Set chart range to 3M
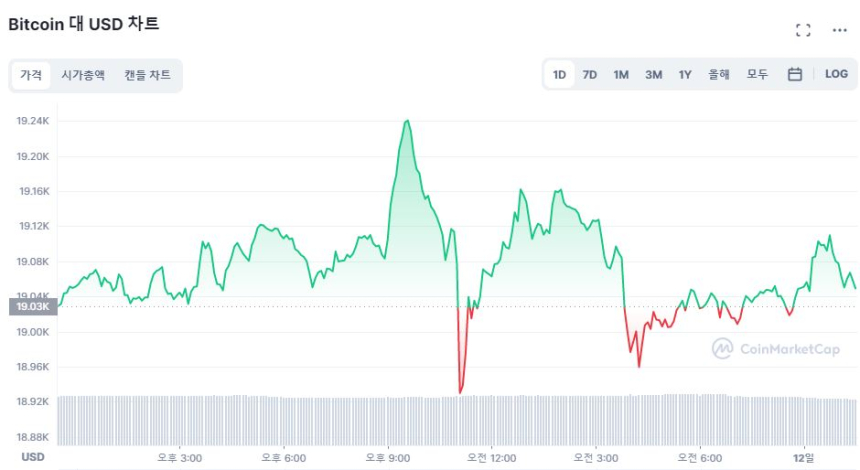Viewport: 860px width, 470px height. click(x=653, y=74)
